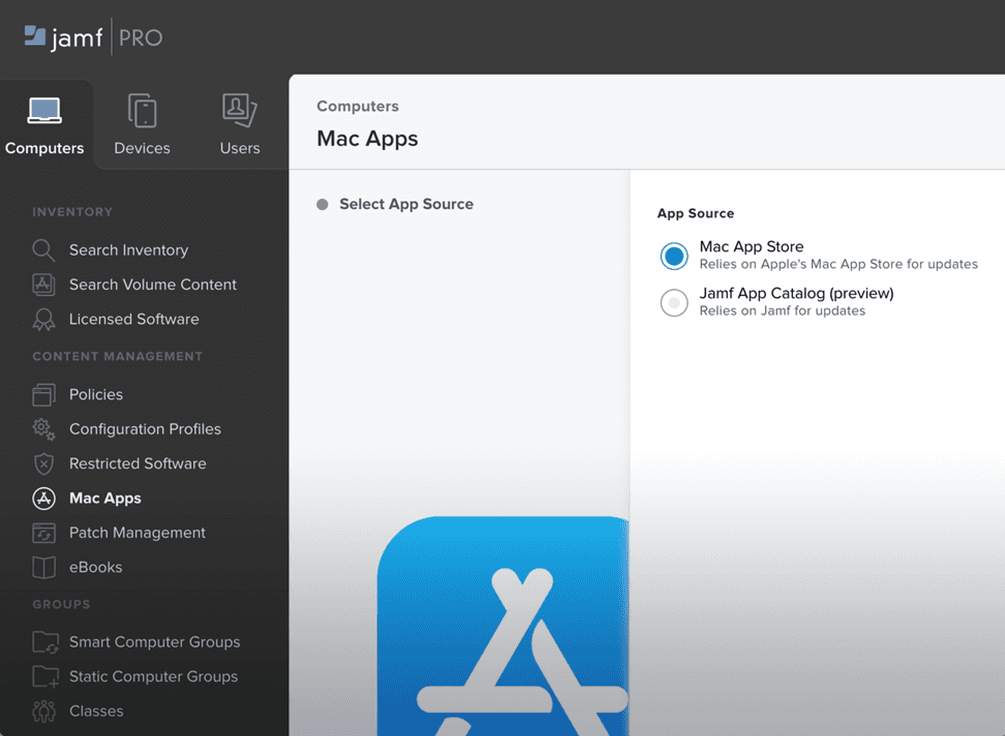Open Search Inventory

110,250
